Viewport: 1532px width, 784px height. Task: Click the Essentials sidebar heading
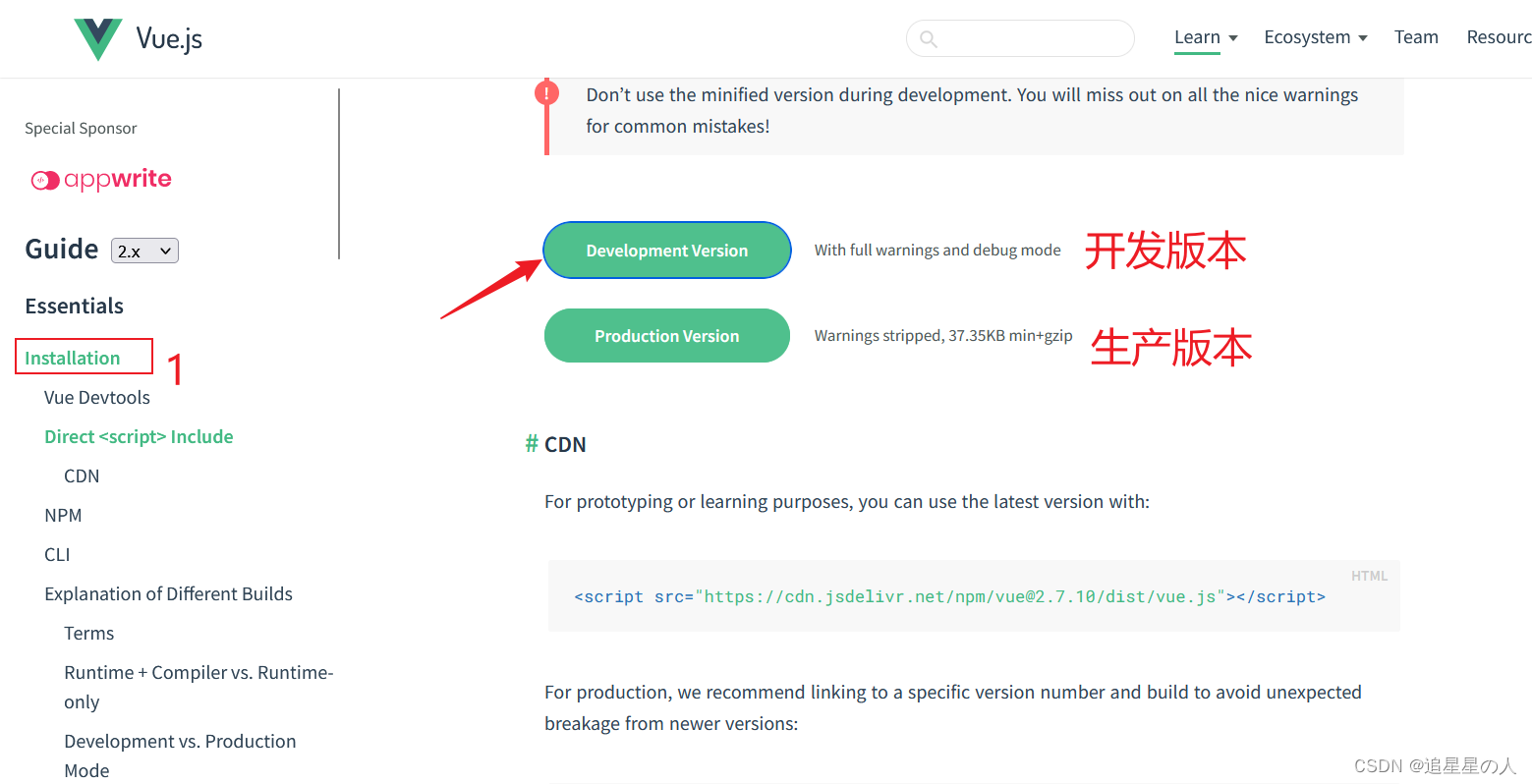pos(74,306)
